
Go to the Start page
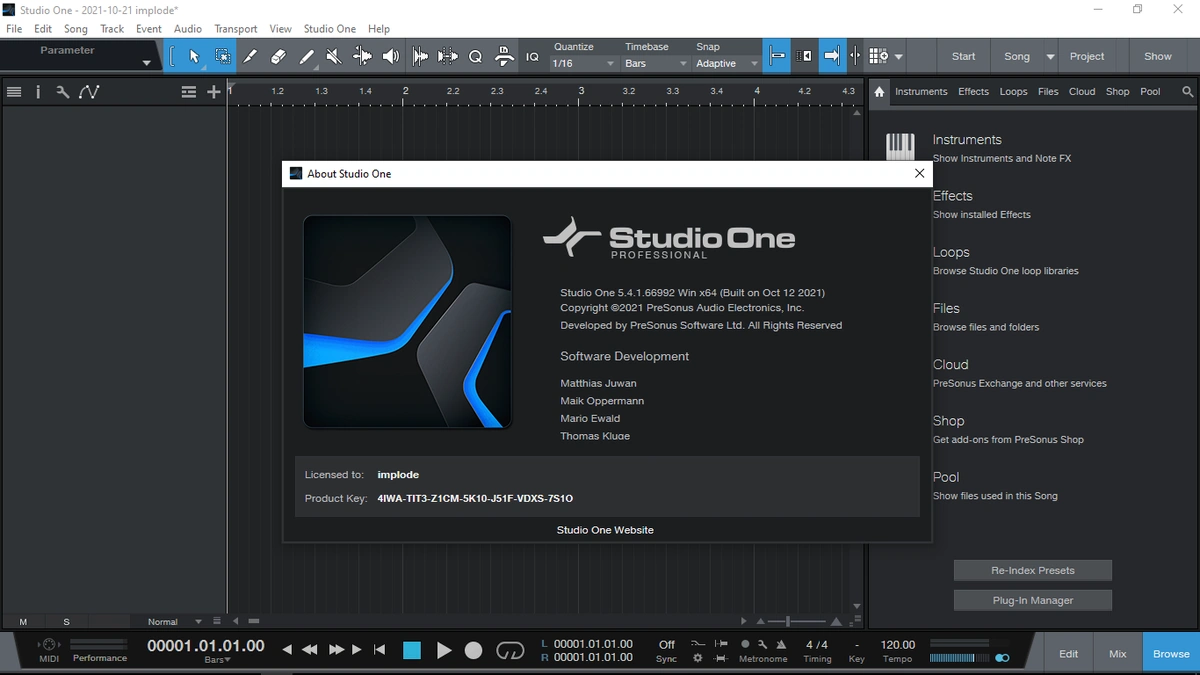(x=963, y=57)
